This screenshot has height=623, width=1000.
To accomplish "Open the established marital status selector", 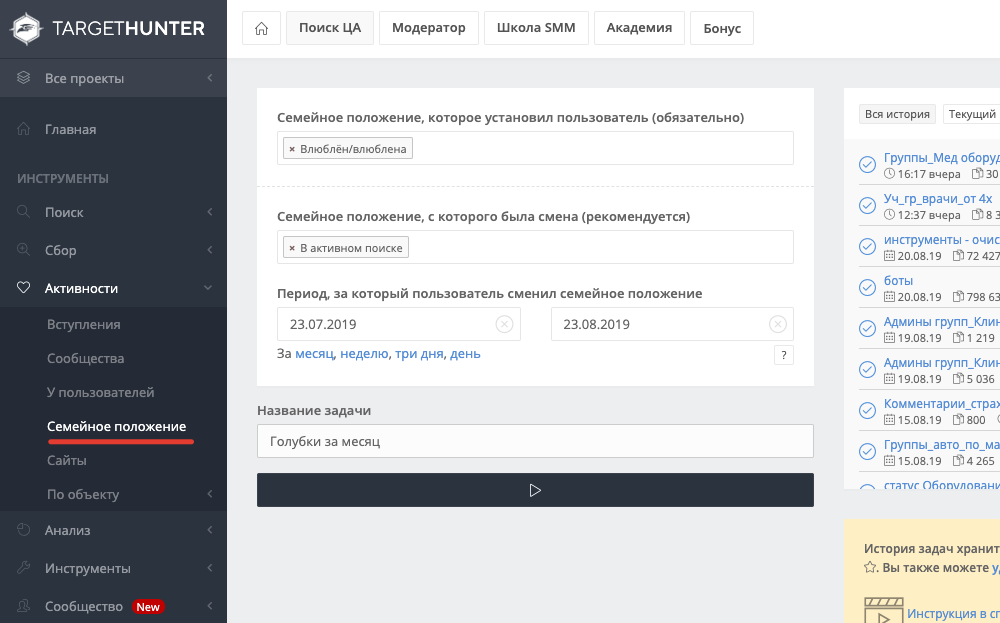I will [x=535, y=148].
